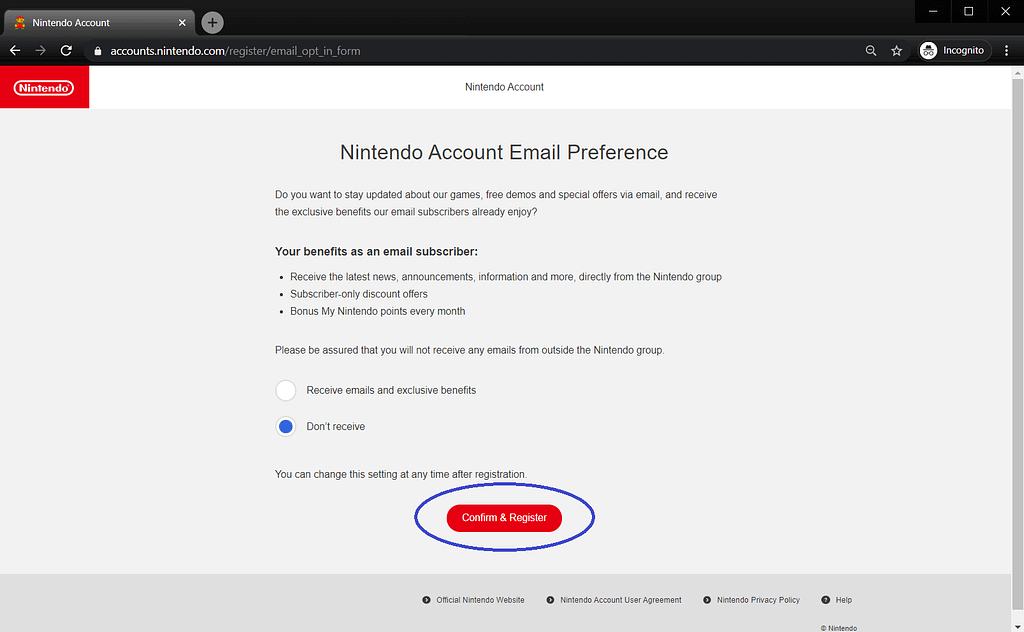Open a new tab with the plus button
Viewport: 1024px width, 632px height.
point(212,23)
